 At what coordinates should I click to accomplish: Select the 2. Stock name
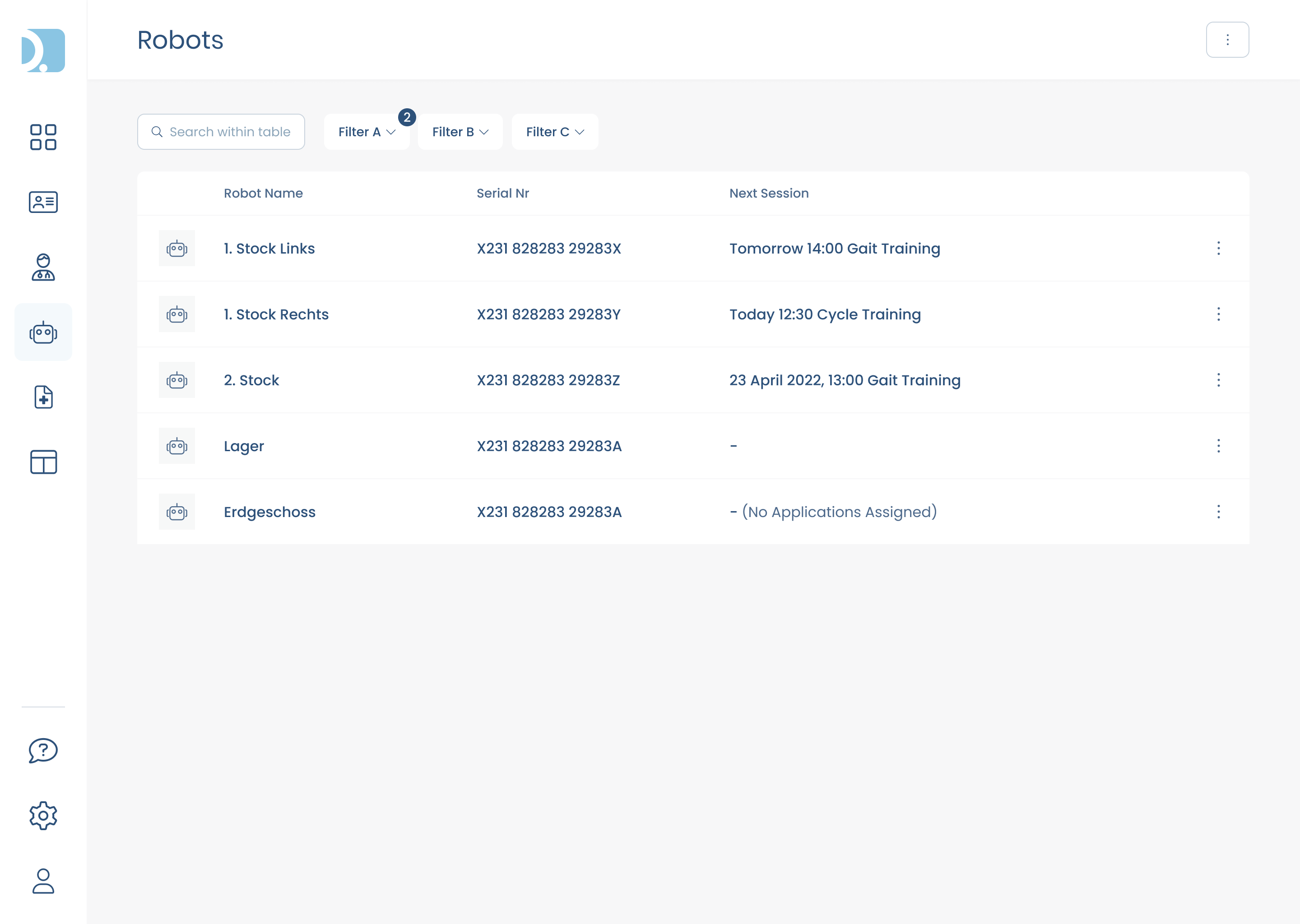point(251,380)
